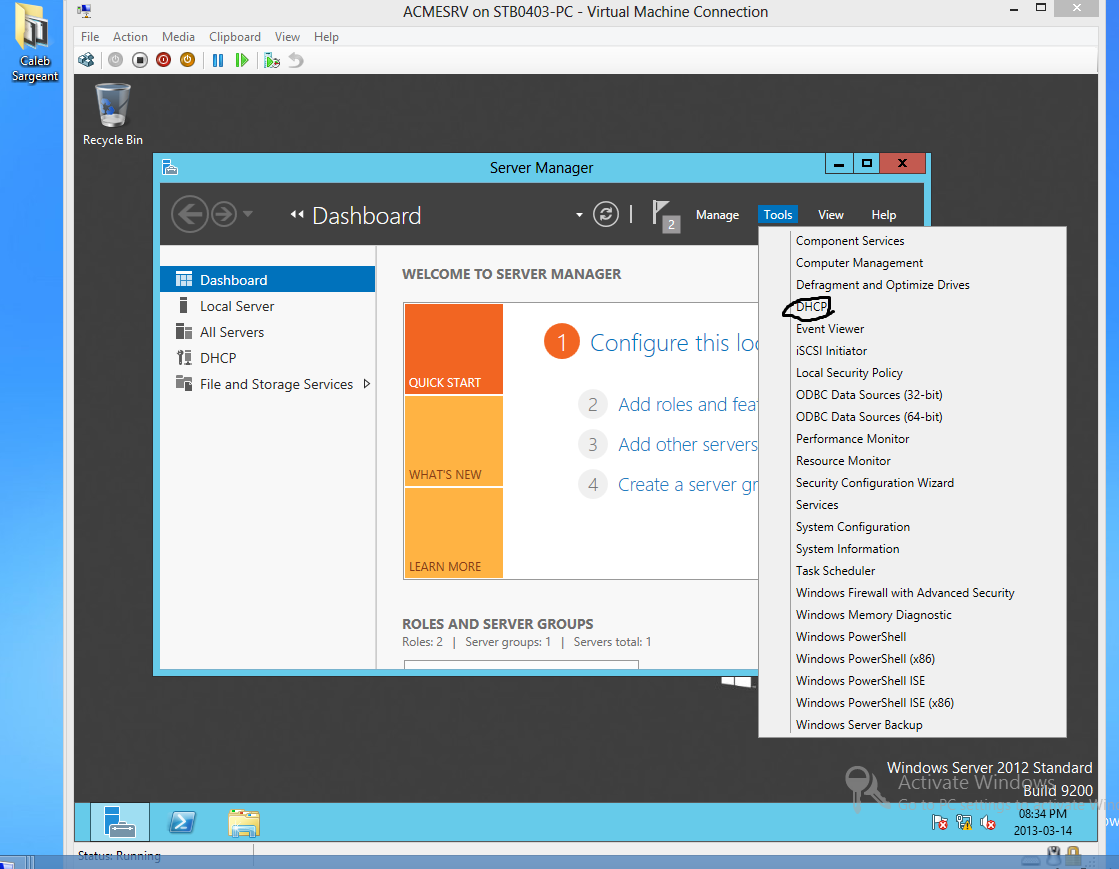This screenshot has height=869, width=1119.
Task: Choose Windows Server Backup
Action: pyautogui.click(x=859, y=725)
